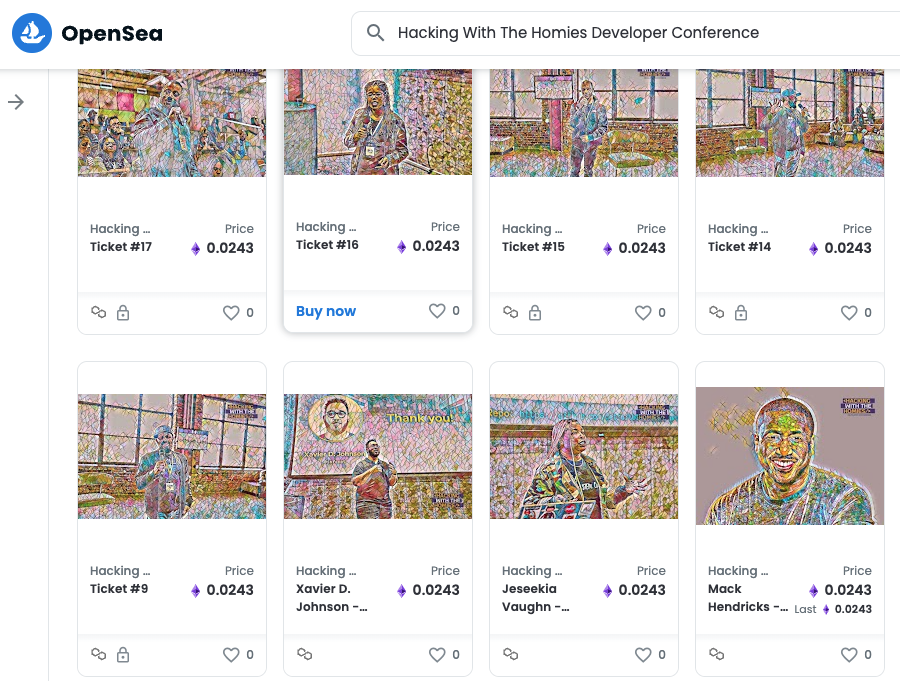The image size is (900, 681).
Task: Click the lock icon on Ticket #17
Action: pyautogui.click(x=123, y=313)
